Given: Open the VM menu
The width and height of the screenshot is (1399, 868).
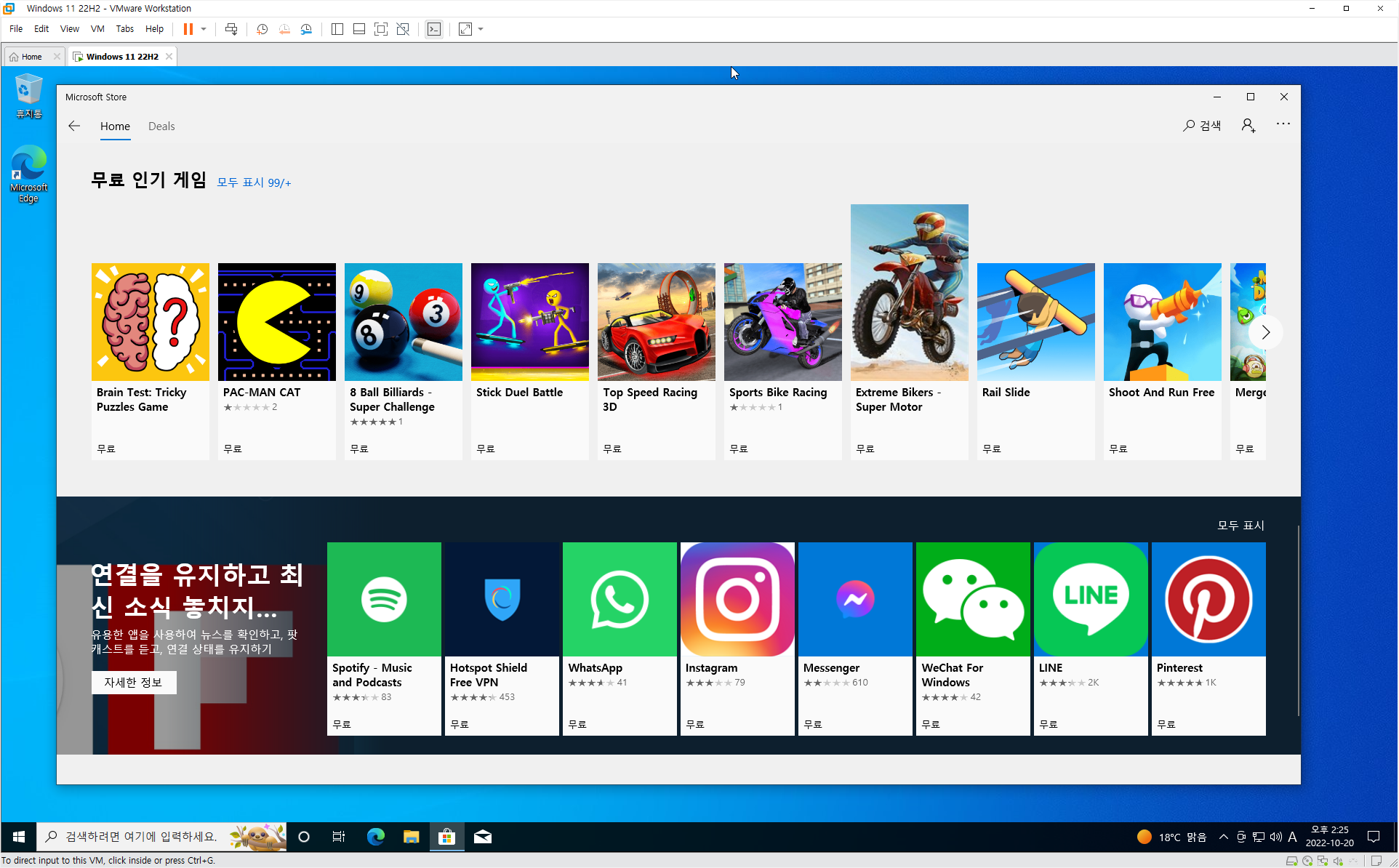Looking at the screenshot, I should [x=97, y=29].
